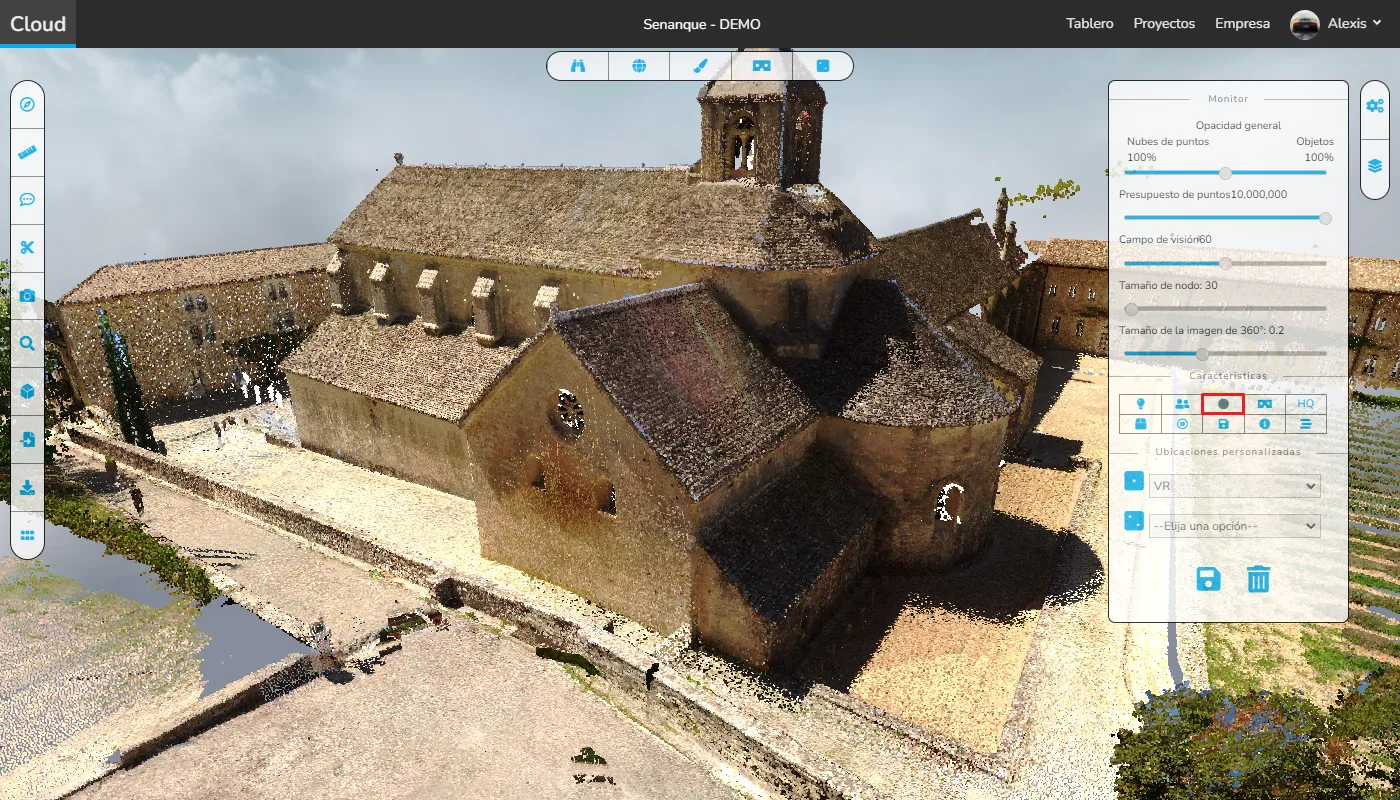Viewport: 1400px width, 800px height.
Task: Go to Tablero in the top menu
Action: coord(1090,24)
